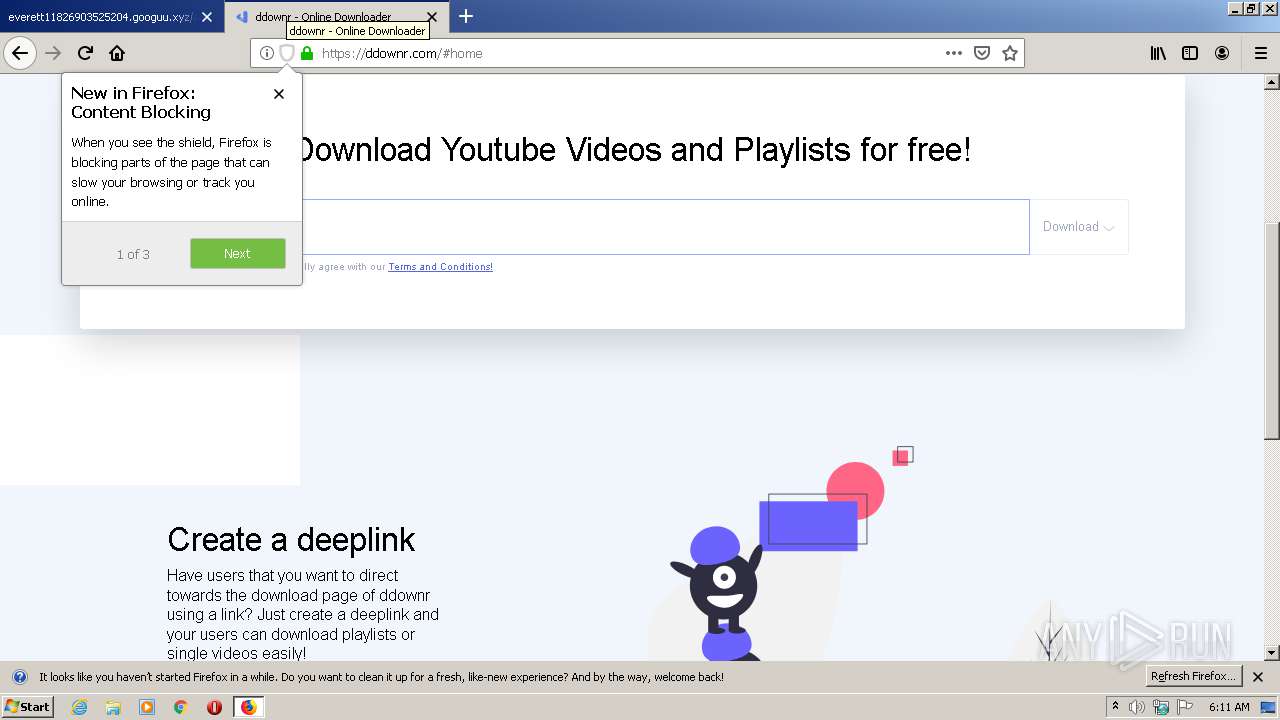This screenshot has width=1280, height=720.
Task: Click the green secure connection padlock
Action: [307, 53]
